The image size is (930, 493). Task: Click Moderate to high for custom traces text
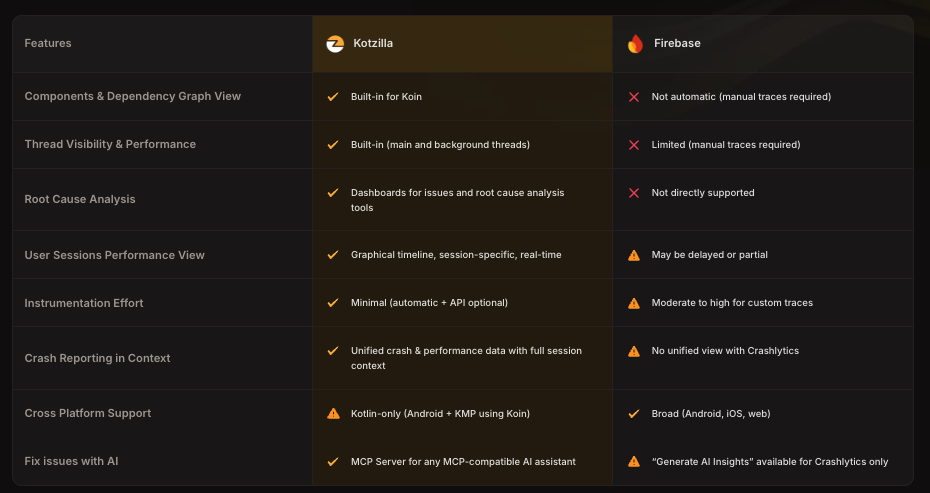click(x=732, y=303)
